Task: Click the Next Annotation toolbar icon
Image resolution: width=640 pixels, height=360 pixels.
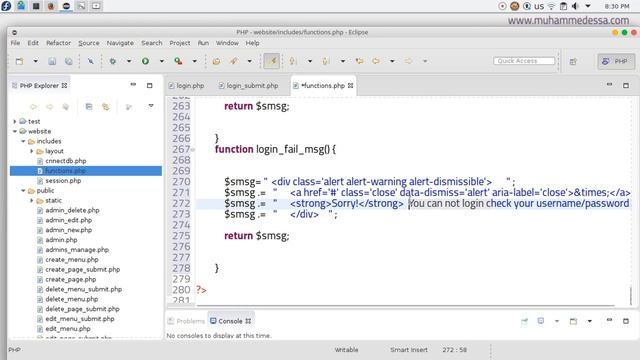Action: (x=293, y=61)
